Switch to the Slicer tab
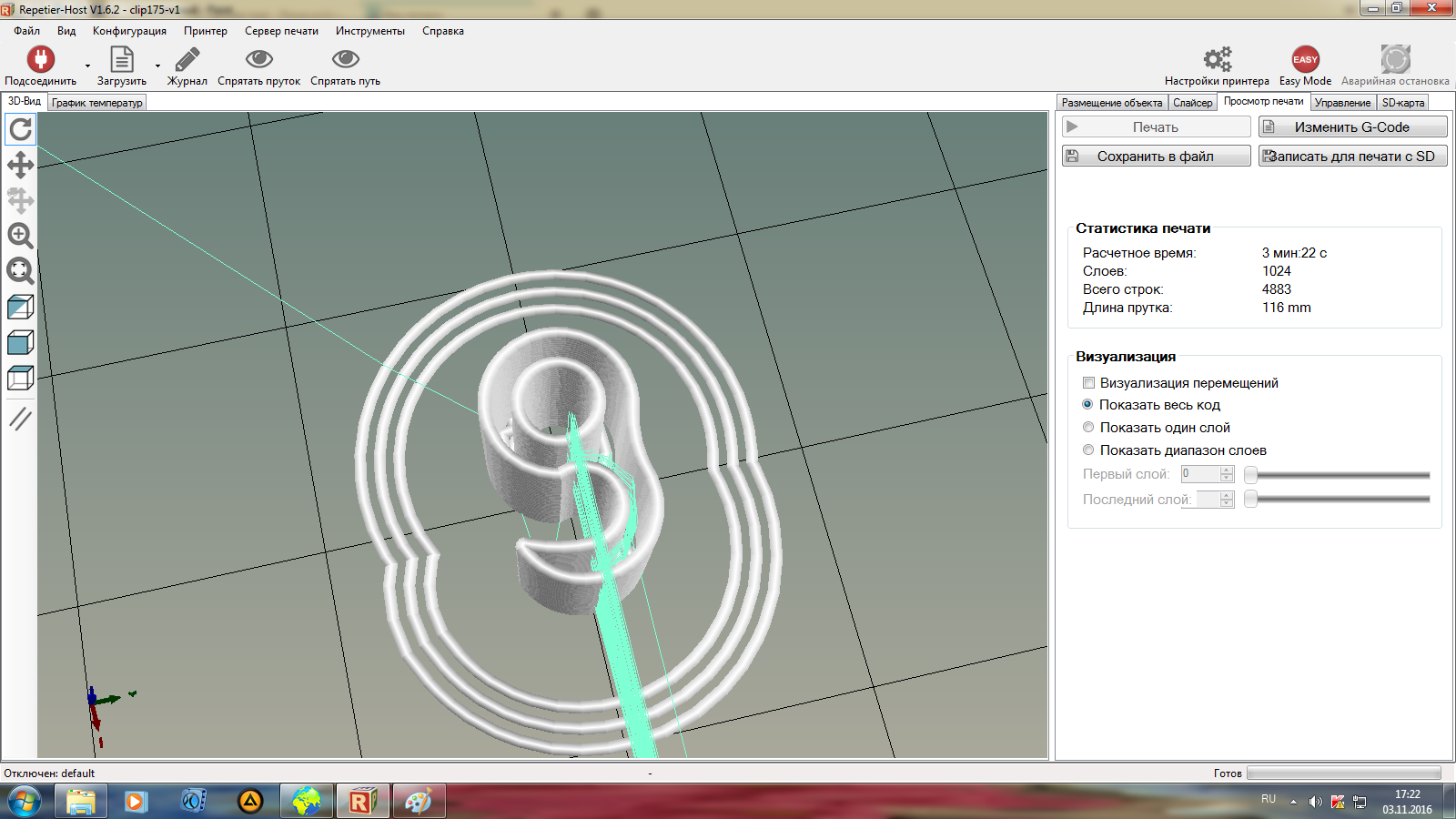Screen dimensions: 1456x819 point(1192,103)
